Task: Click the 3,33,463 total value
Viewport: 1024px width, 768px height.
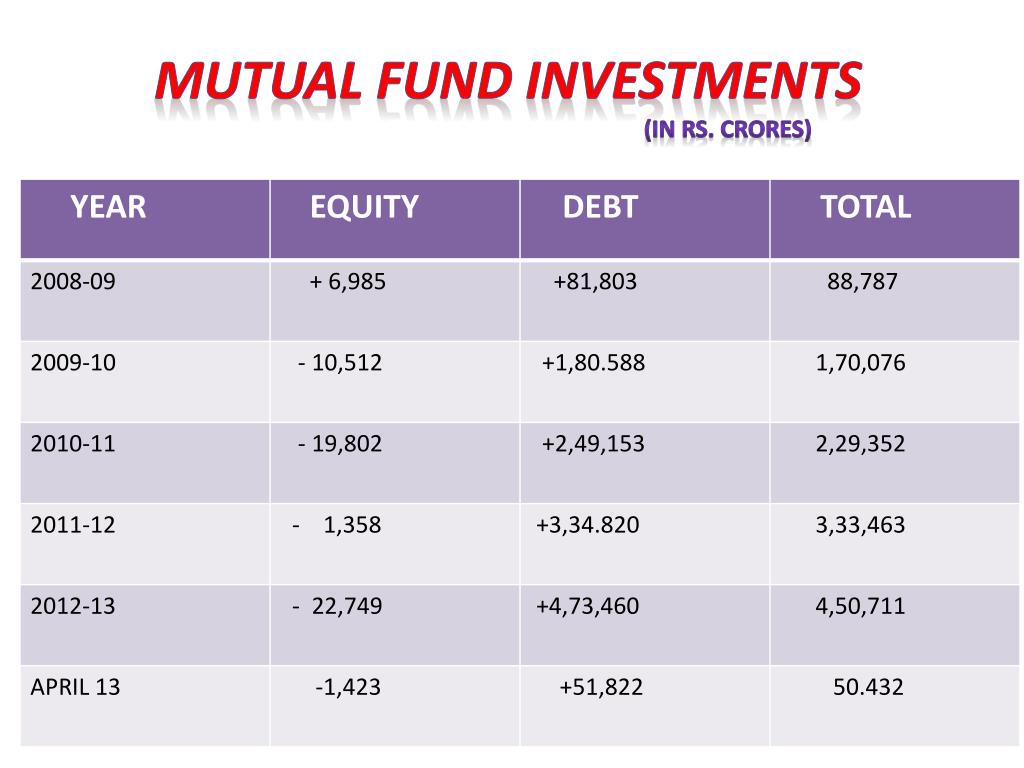Action: pyautogui.click(x=860, y=525)
